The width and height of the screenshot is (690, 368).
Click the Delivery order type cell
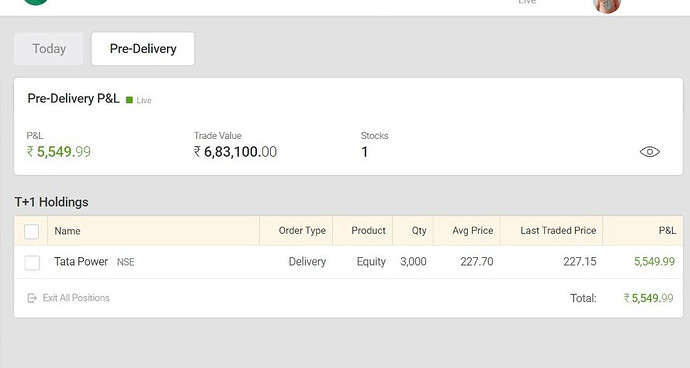[307, 261]
